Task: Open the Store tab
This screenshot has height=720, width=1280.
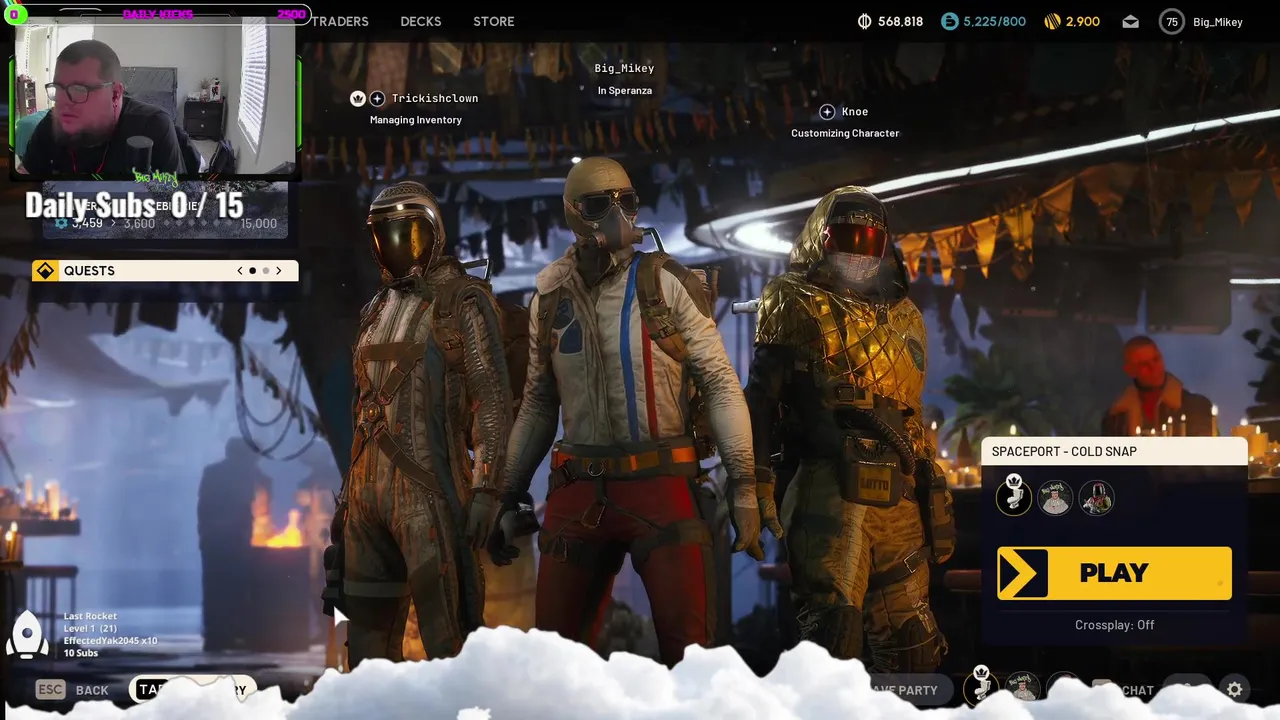Action: click(494, 21)
